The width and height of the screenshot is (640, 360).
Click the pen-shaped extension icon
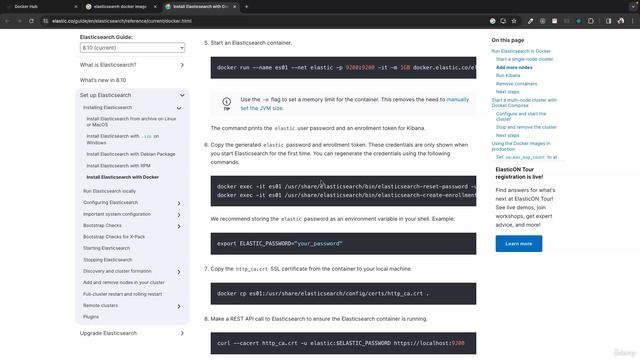530,21
